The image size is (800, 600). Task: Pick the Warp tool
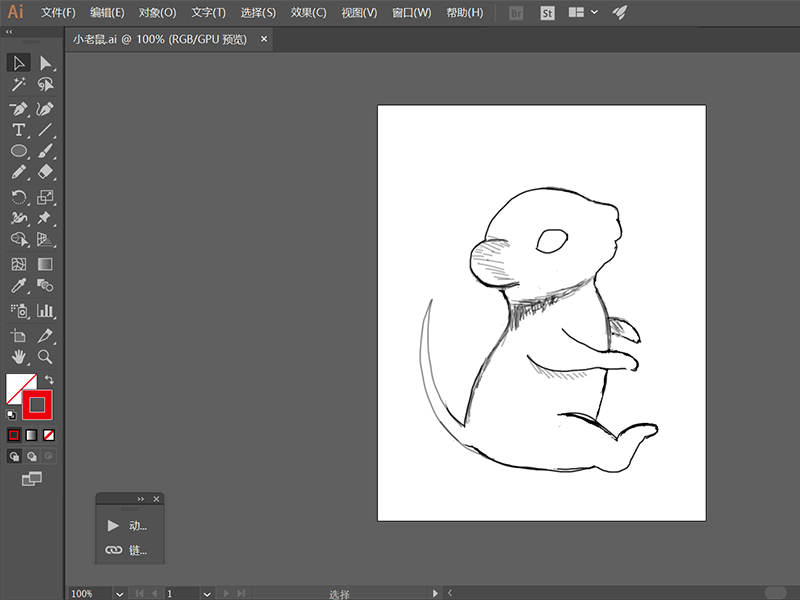tap(18, 218)
